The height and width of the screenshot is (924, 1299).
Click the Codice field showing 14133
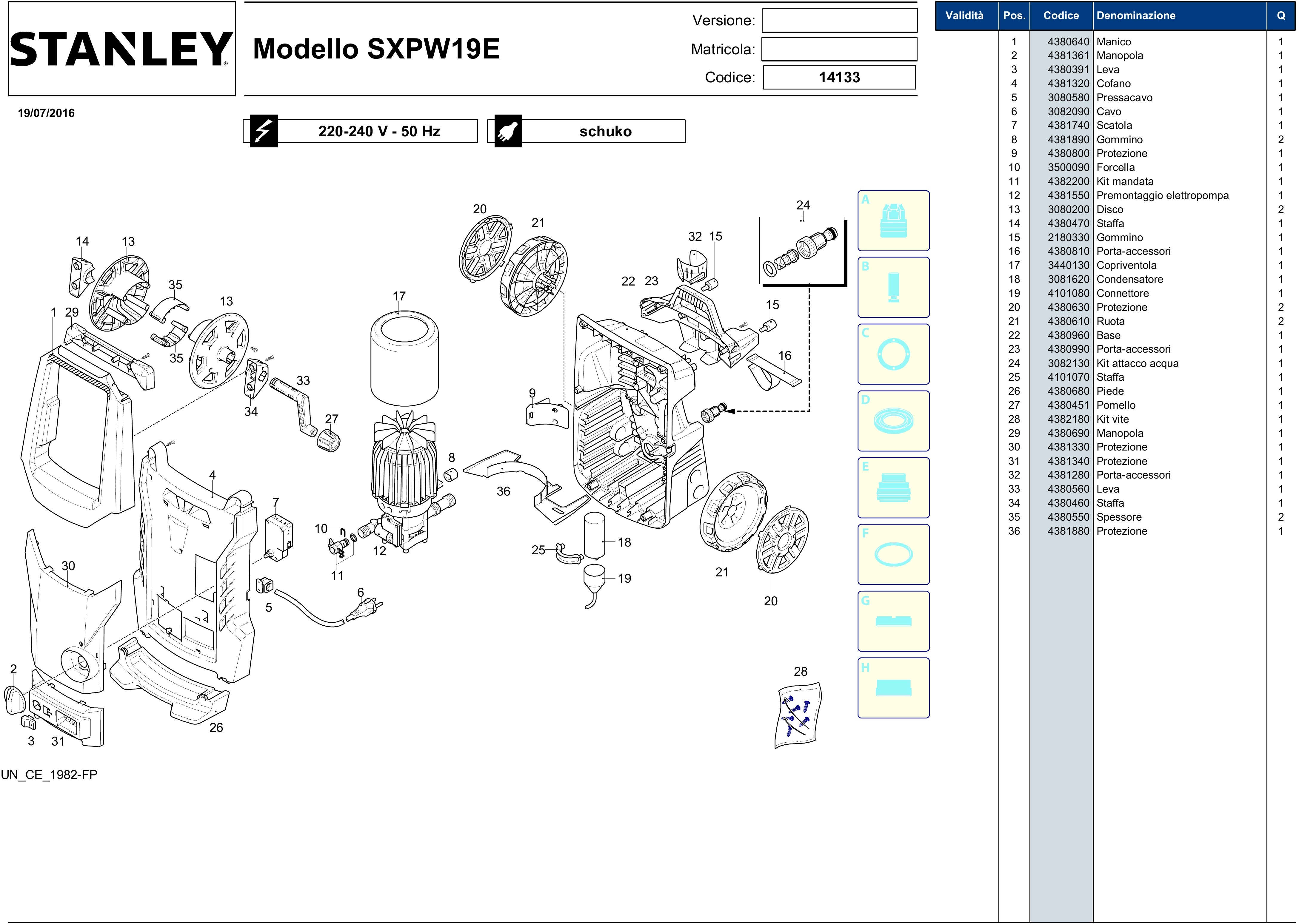tap(839, 77)
